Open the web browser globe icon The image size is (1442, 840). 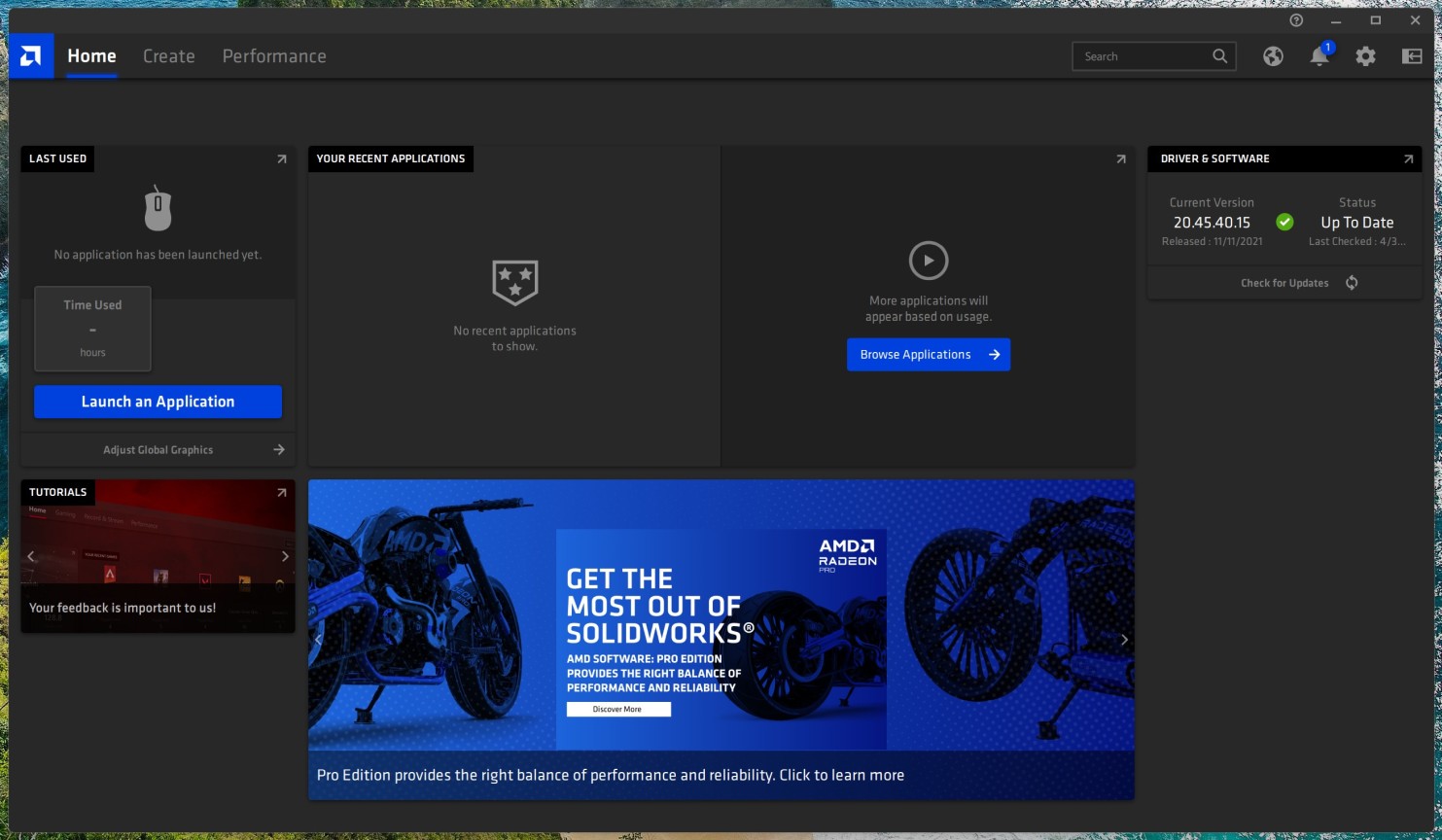click(1273, 56)
